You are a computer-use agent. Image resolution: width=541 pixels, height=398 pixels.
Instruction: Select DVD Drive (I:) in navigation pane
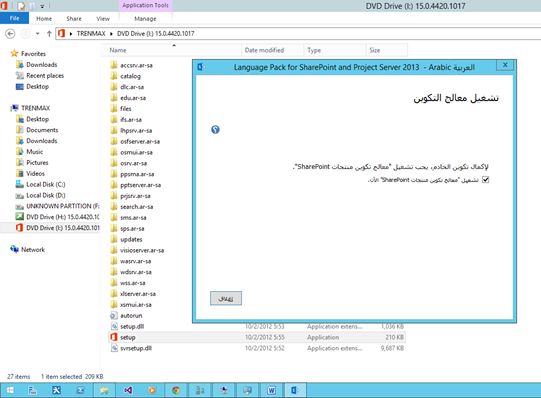62,228
